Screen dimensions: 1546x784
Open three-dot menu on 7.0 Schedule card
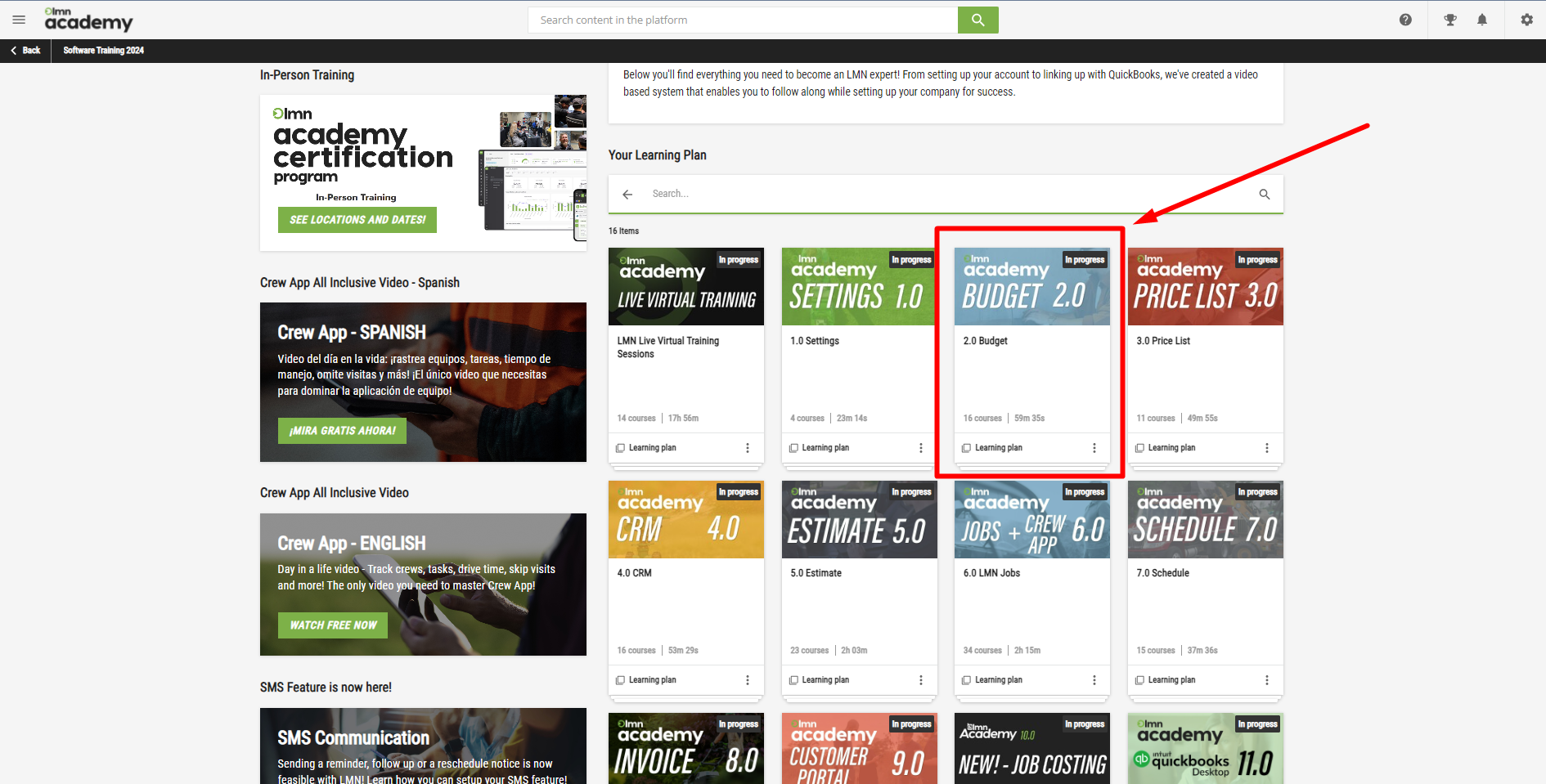(1266, 680)
